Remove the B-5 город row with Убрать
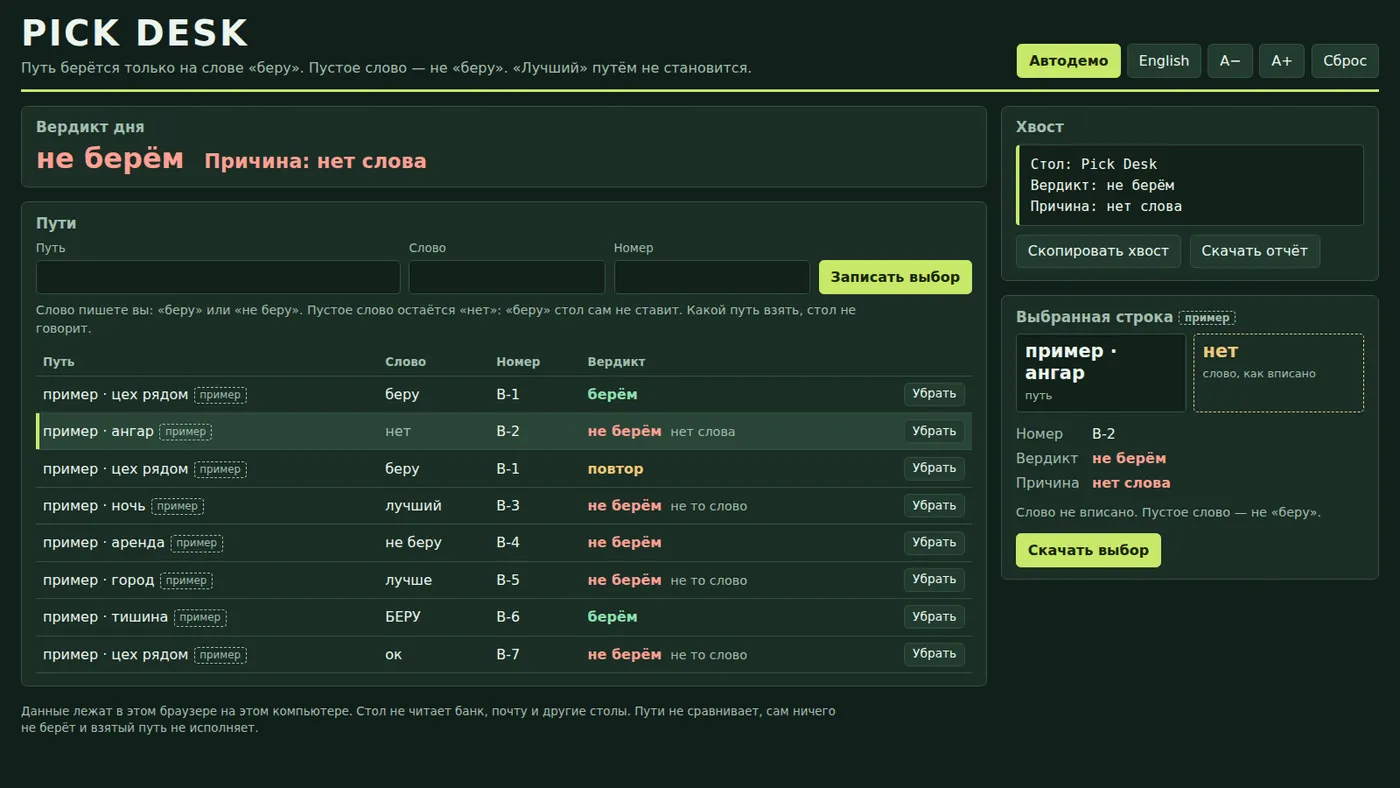This screenshot has height=788, width=1400. pyautogui.click(x=934, y=580)
